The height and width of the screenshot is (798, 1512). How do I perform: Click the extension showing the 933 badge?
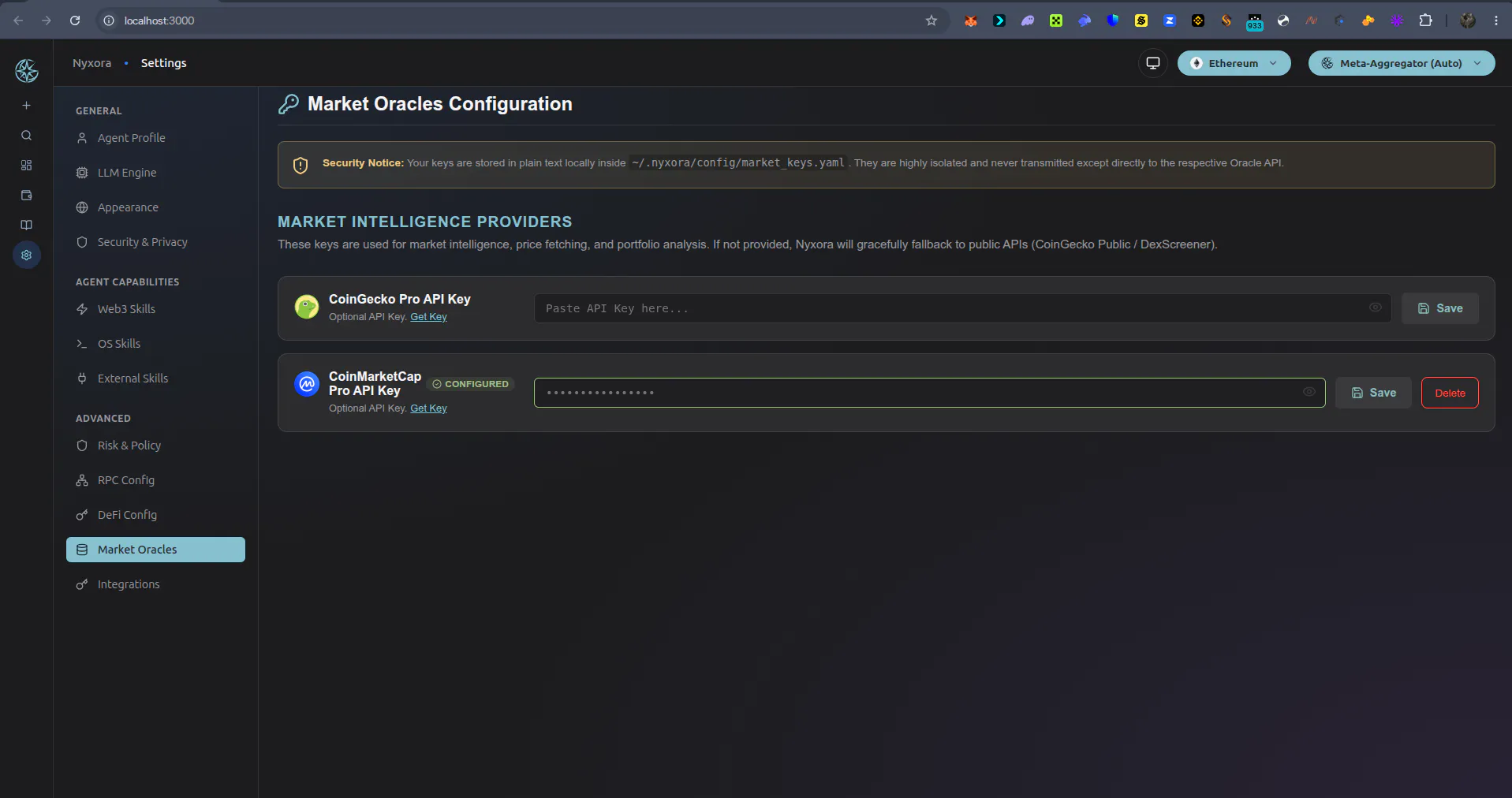(x=1255, y=22)
